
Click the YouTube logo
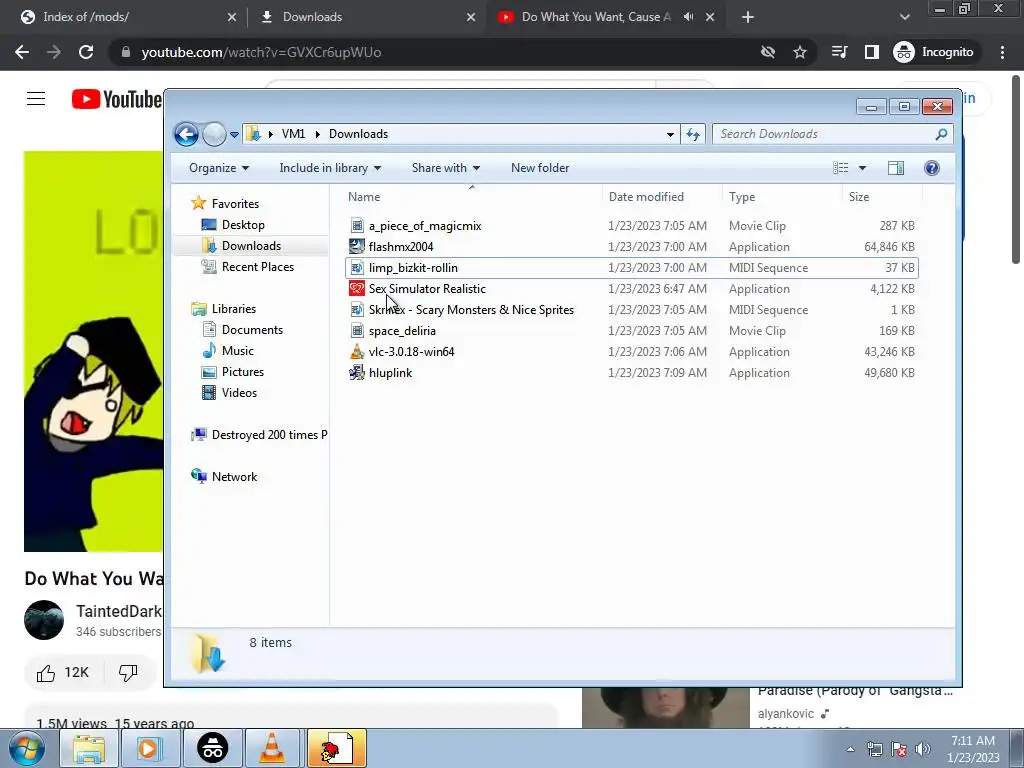tap(117, 99)
